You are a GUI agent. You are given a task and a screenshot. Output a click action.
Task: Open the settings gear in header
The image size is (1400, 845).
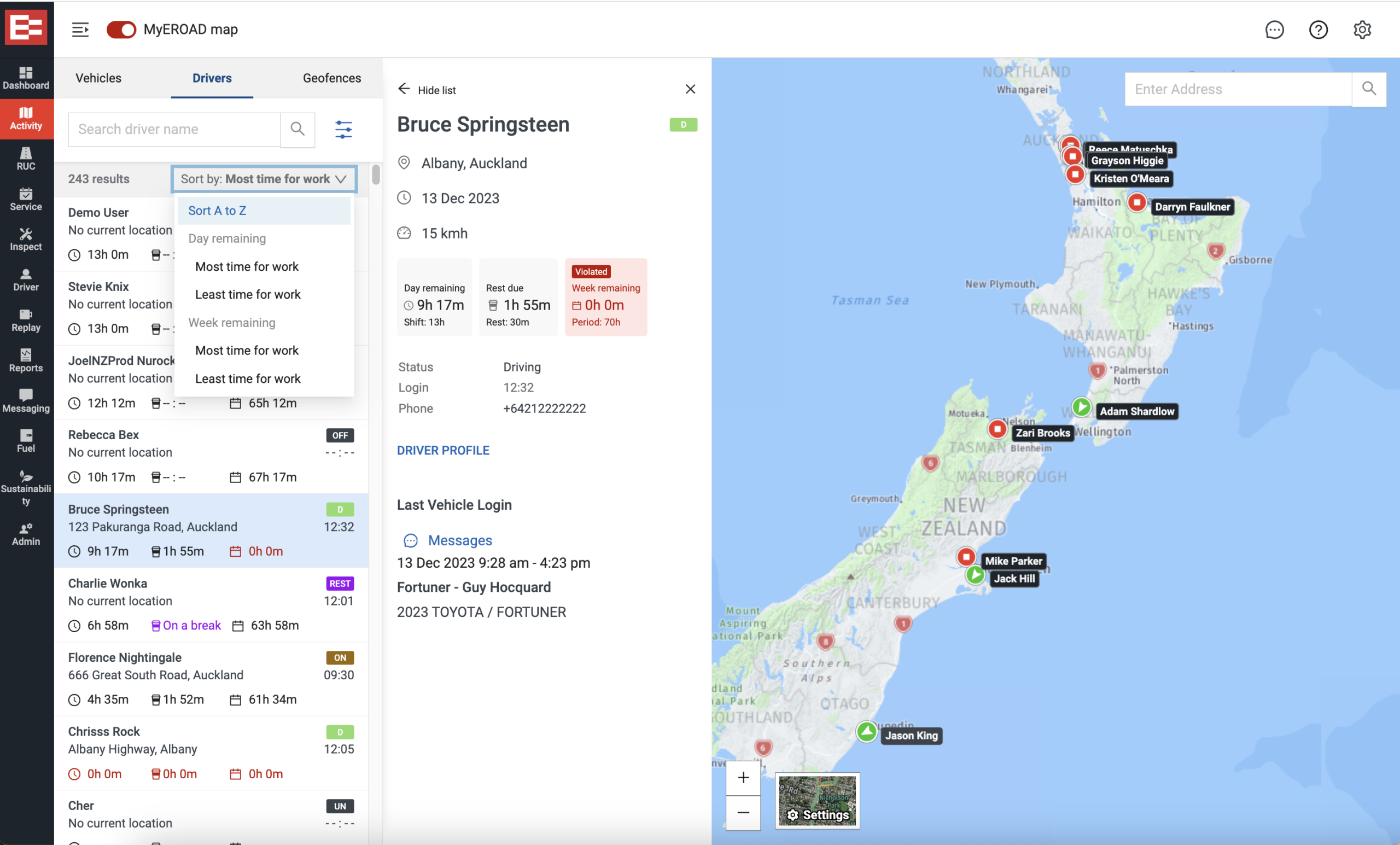coord(1362,30)
